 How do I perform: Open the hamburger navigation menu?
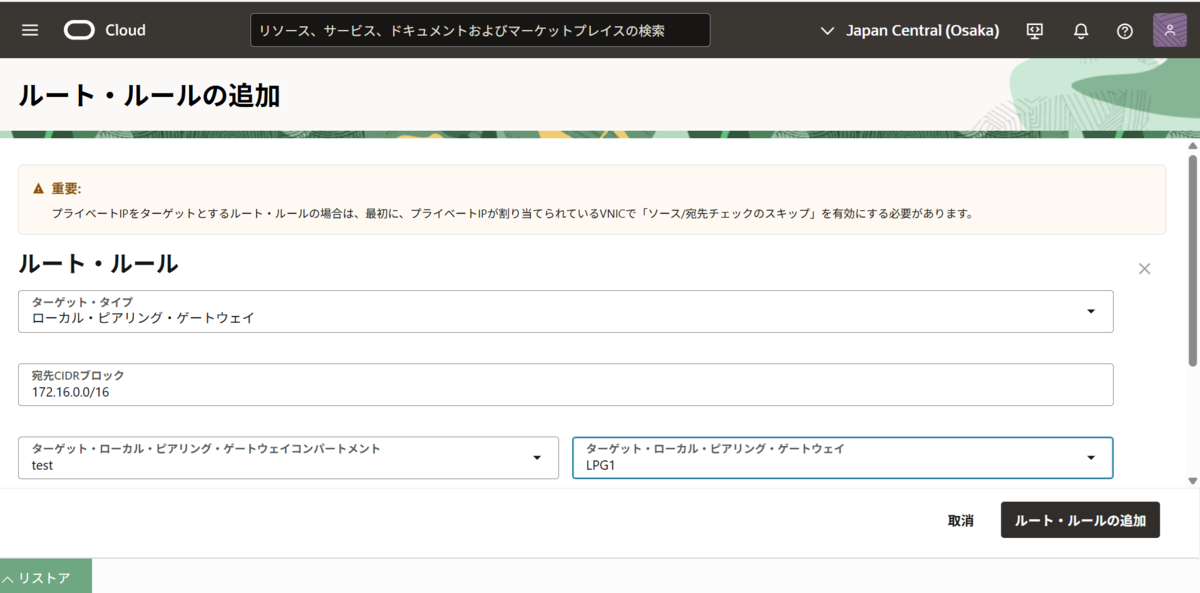click(x=30, y=30)
